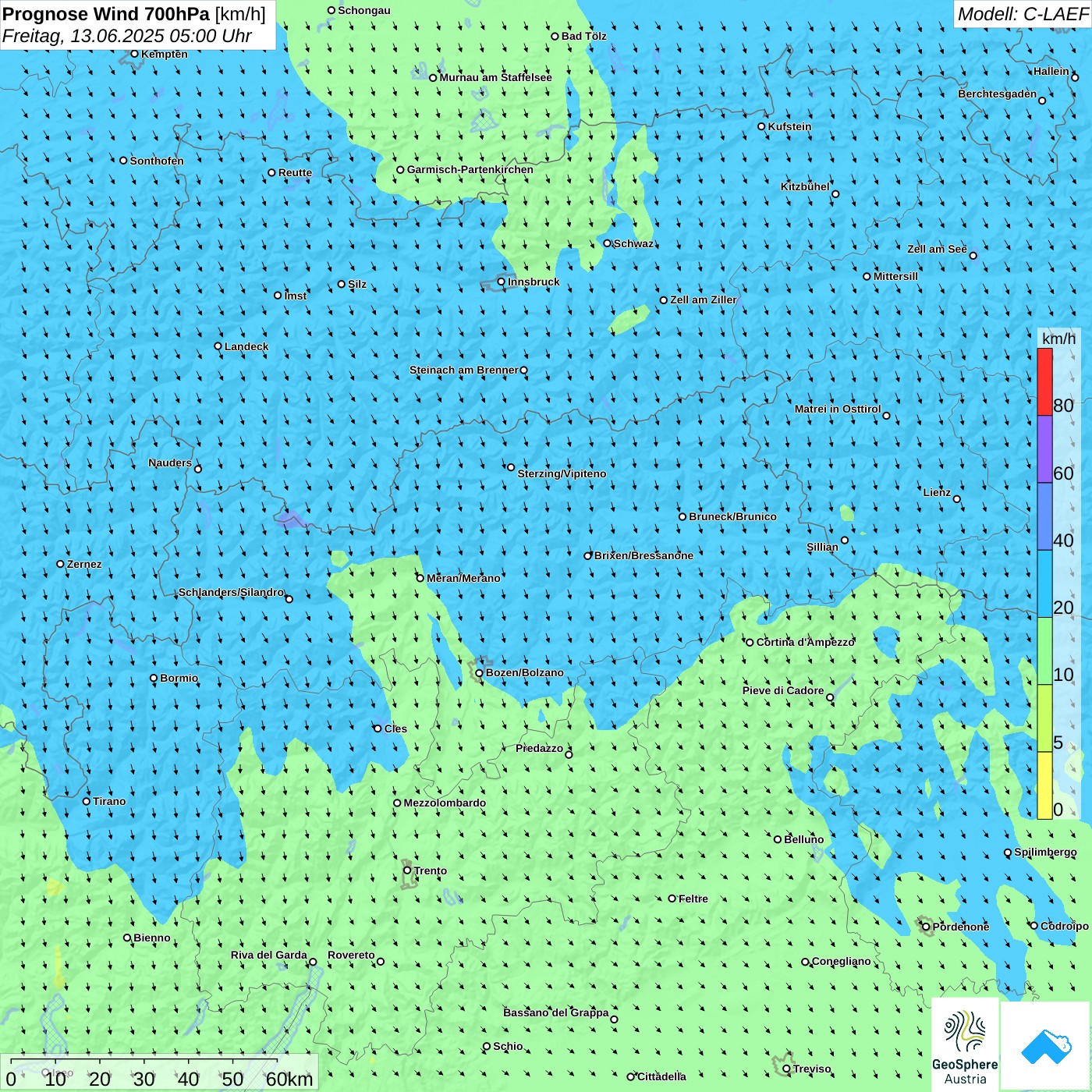
Task: Click the 'Murnau am Staffelsee' map label
Action: click(495, 77)
